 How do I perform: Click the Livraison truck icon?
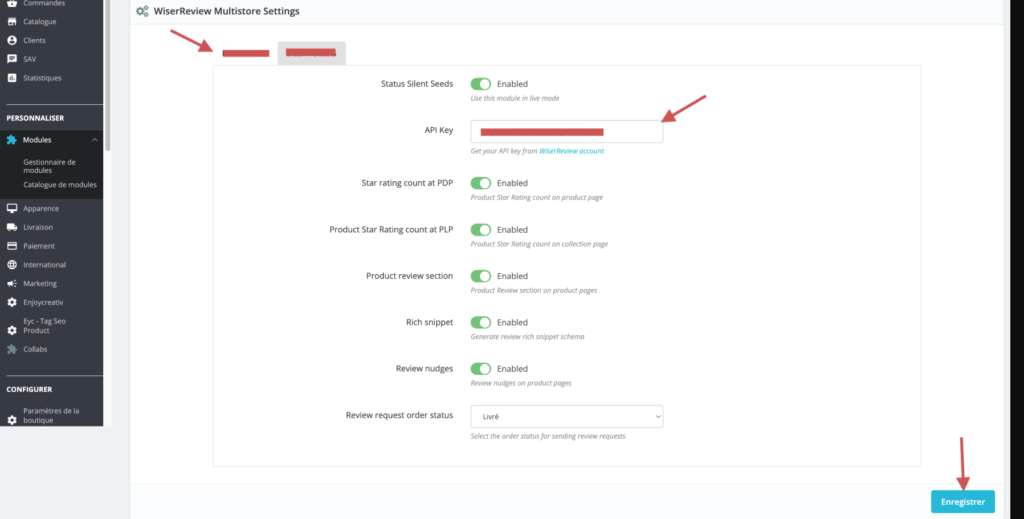click(x=12, y=227)
